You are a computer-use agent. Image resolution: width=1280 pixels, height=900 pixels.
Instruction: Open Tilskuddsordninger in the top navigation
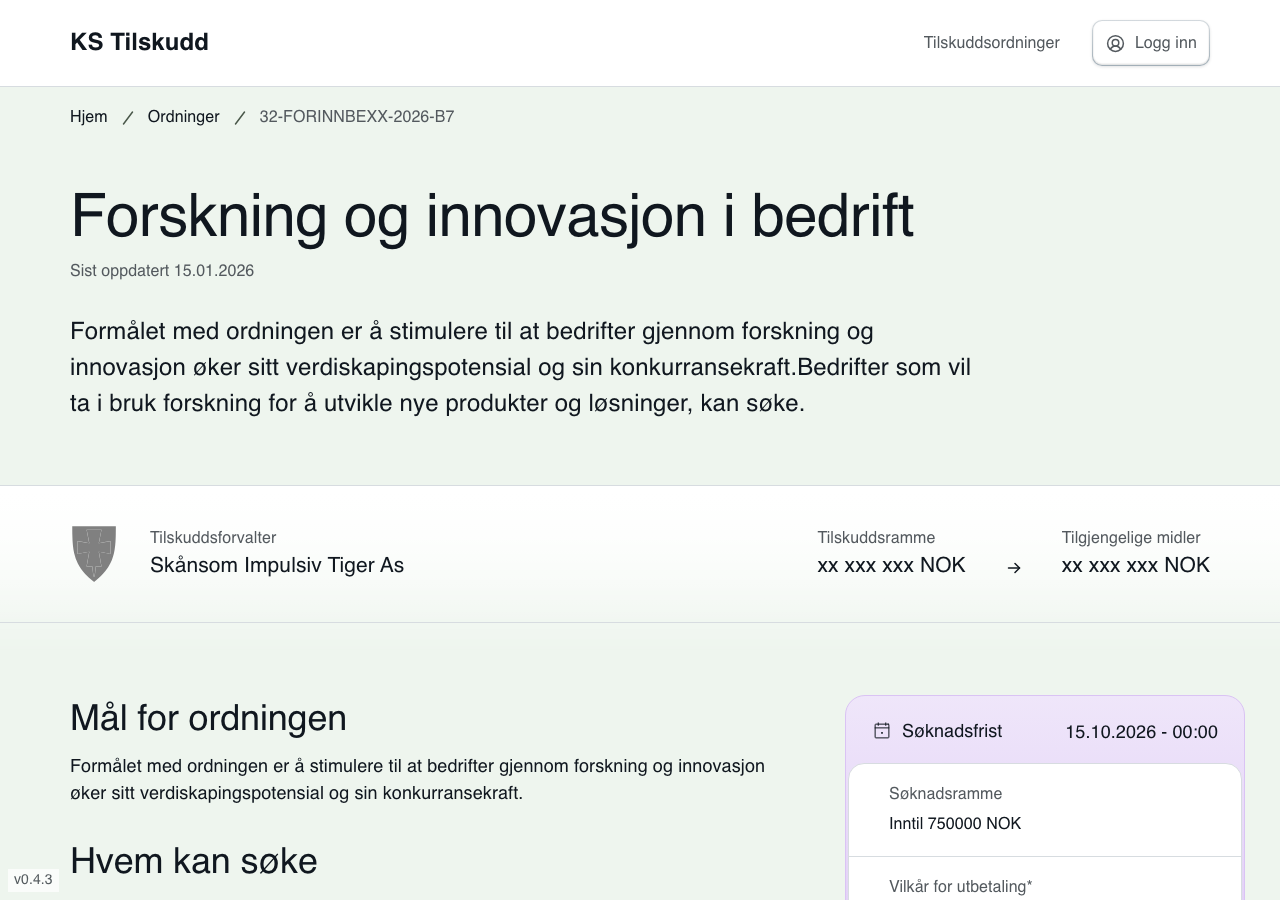[991, 42]
